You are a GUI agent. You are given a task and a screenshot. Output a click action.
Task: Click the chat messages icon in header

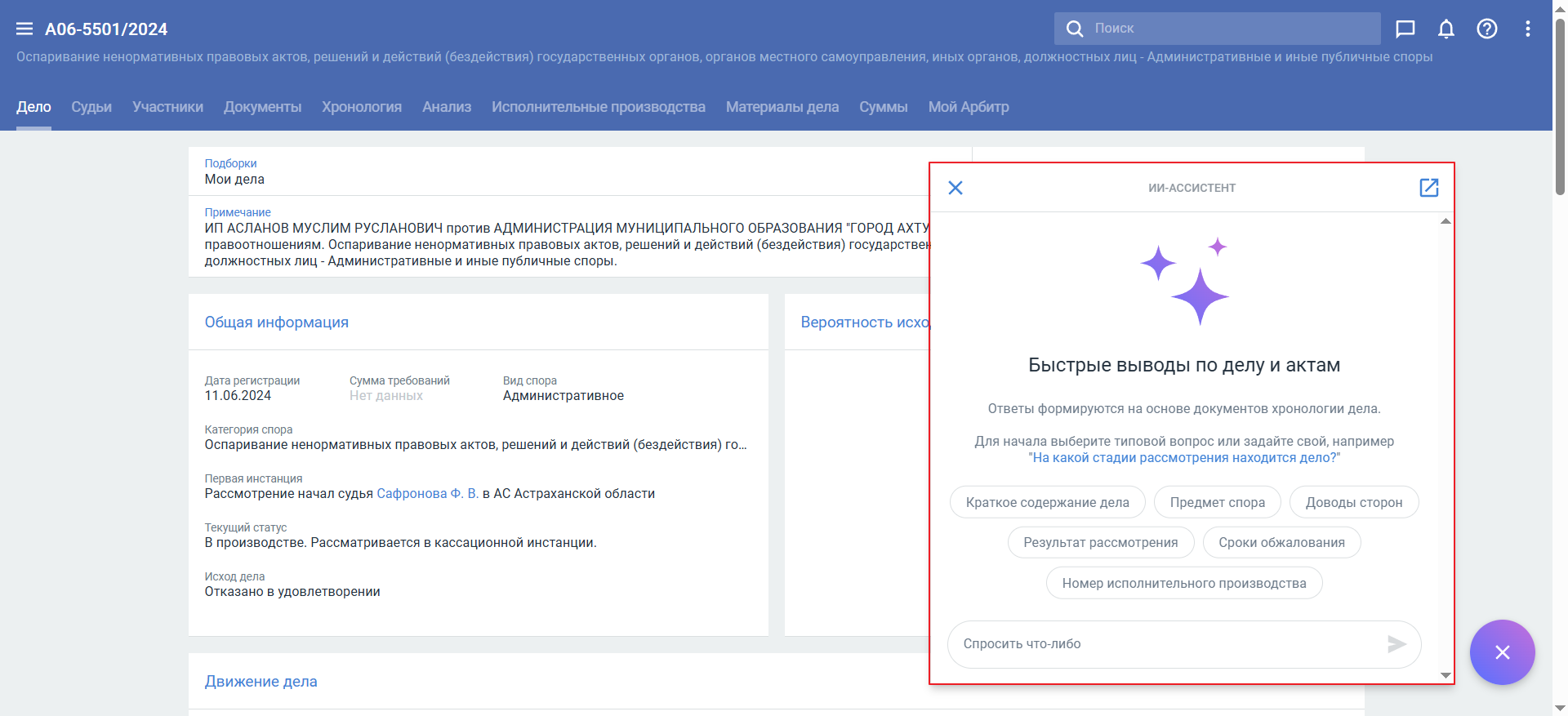tap(1405, 29)
